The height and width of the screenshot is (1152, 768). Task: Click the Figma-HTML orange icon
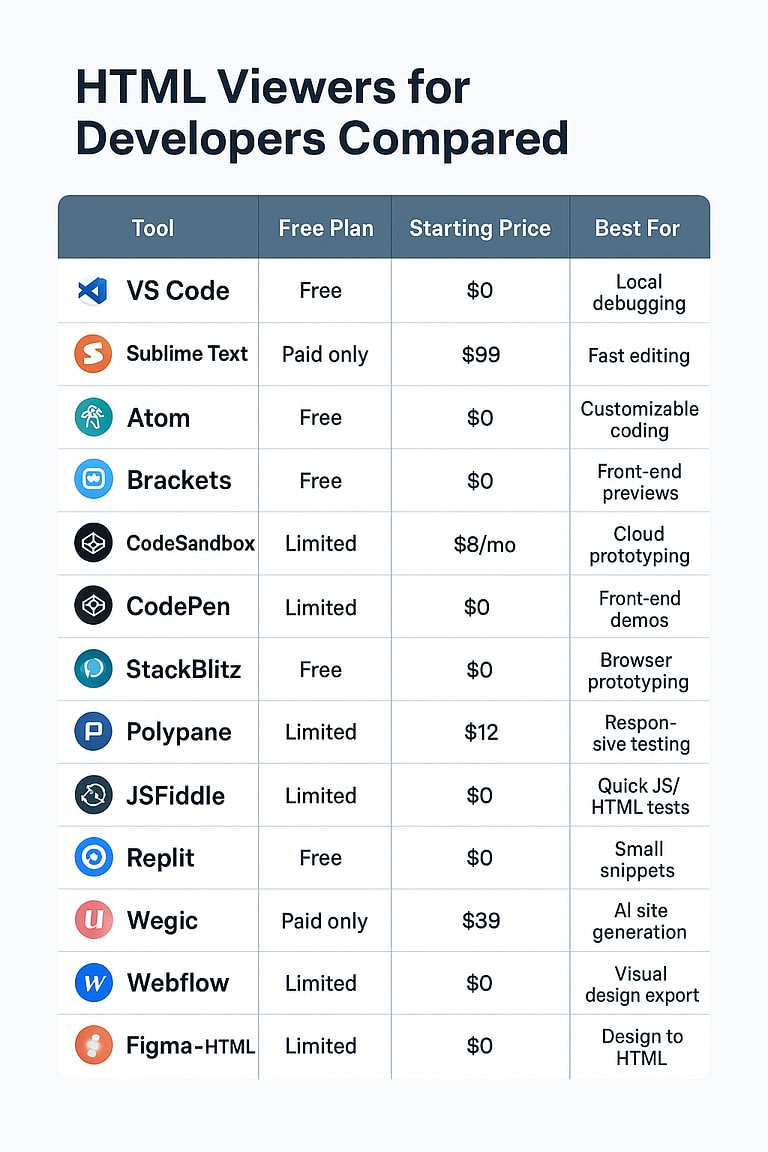93,1046
